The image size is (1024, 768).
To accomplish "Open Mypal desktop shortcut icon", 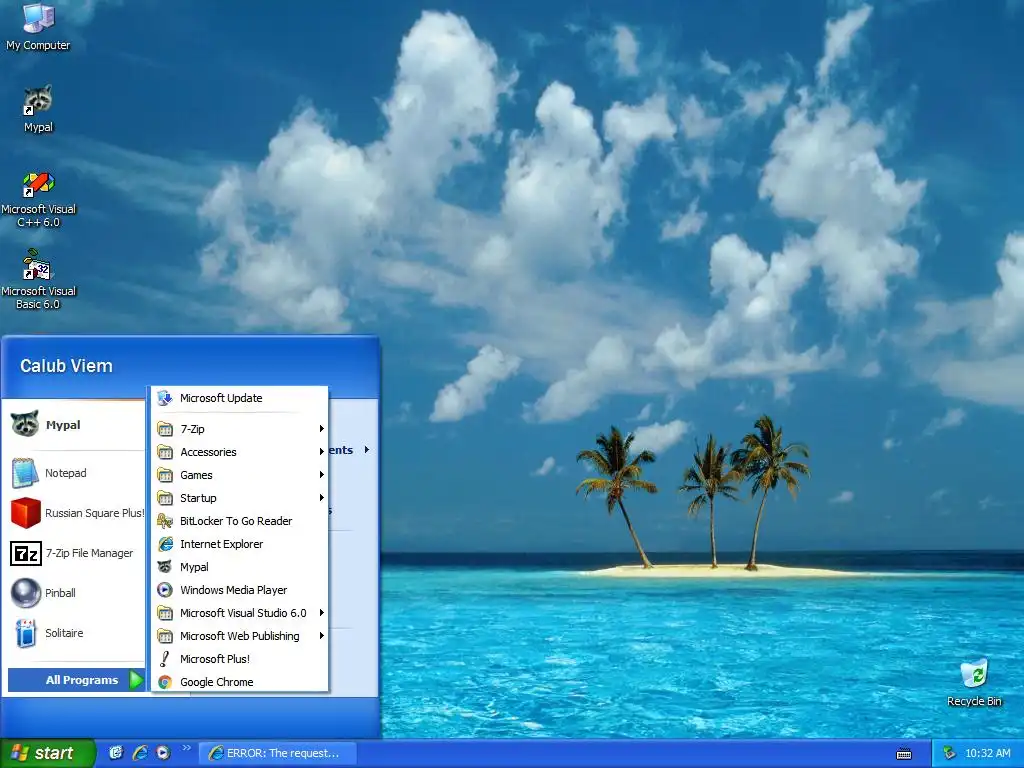I will tap(38, 109).
